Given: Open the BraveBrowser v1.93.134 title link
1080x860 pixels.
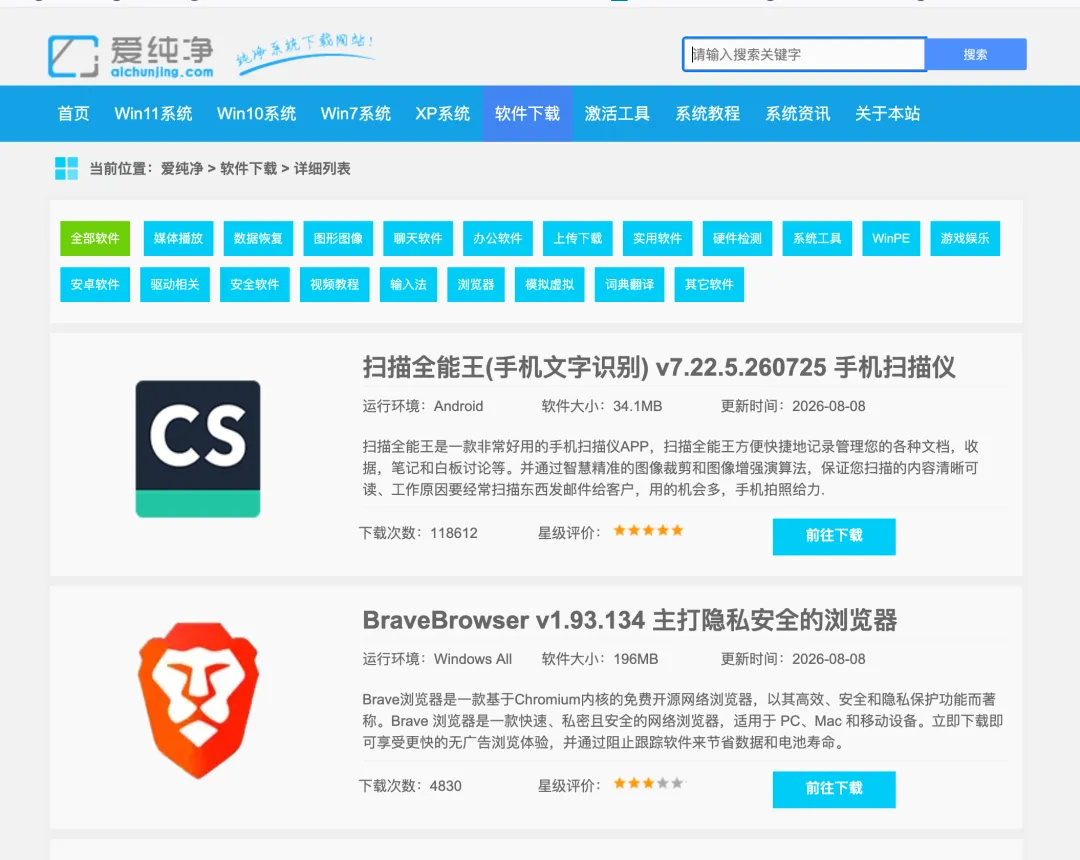Looking at the screenshot, I should (x=630, y=620).
